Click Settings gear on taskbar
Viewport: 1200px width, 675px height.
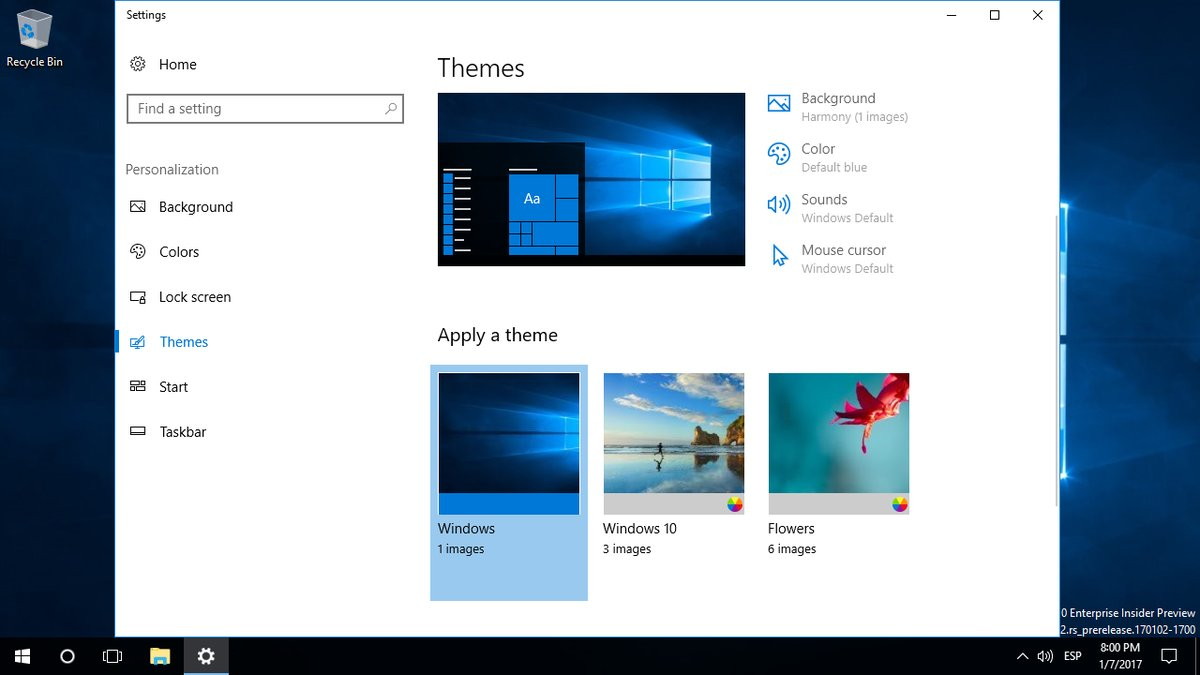coord(206,656)
